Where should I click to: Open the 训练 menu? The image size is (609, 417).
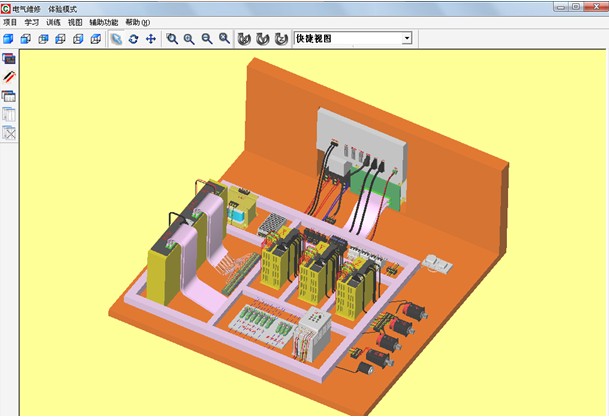[53, 22]
